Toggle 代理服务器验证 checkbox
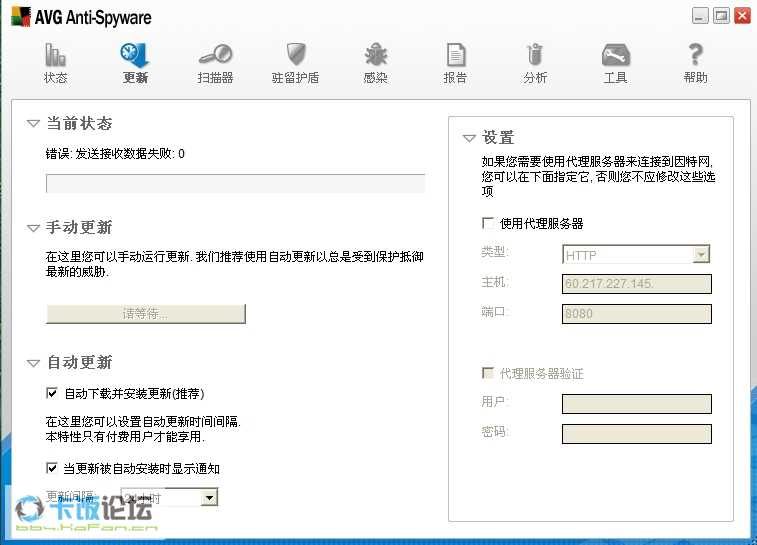This screenshot has height=545, width=757. tap(488, 373)
